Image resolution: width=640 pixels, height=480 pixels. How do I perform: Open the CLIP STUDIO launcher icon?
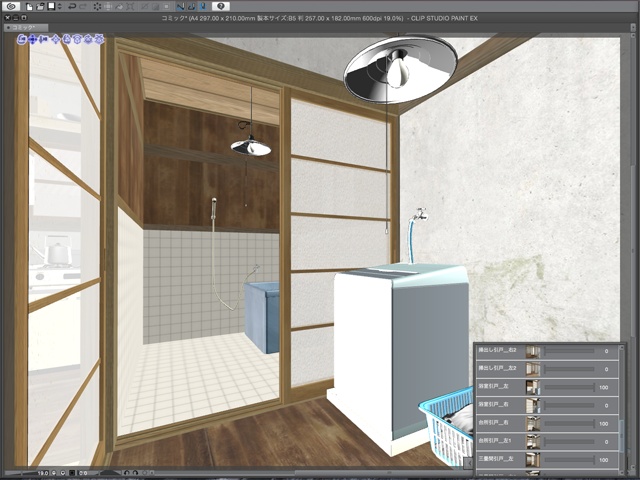(x=11, y=6)
